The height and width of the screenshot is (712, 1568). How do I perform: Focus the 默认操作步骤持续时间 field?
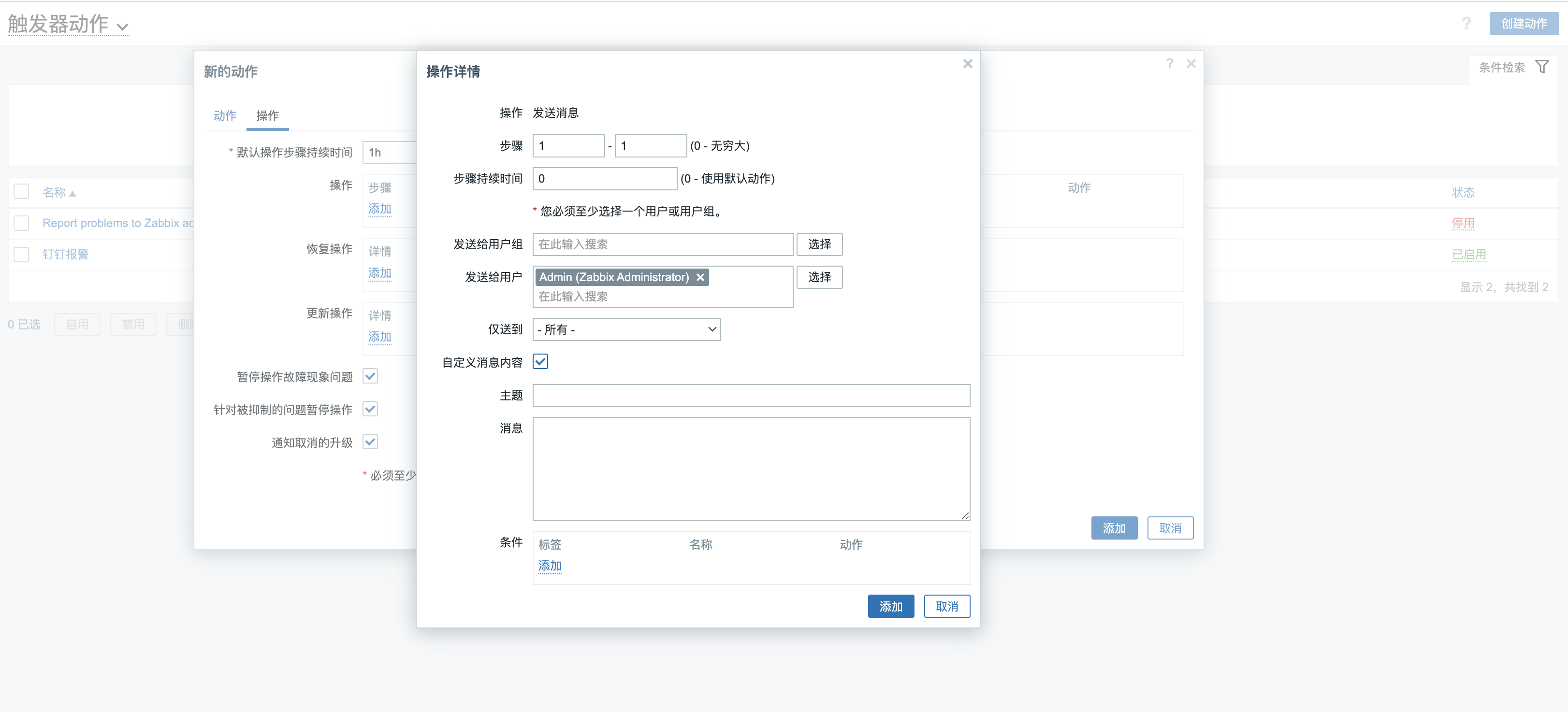click(390, 153)
